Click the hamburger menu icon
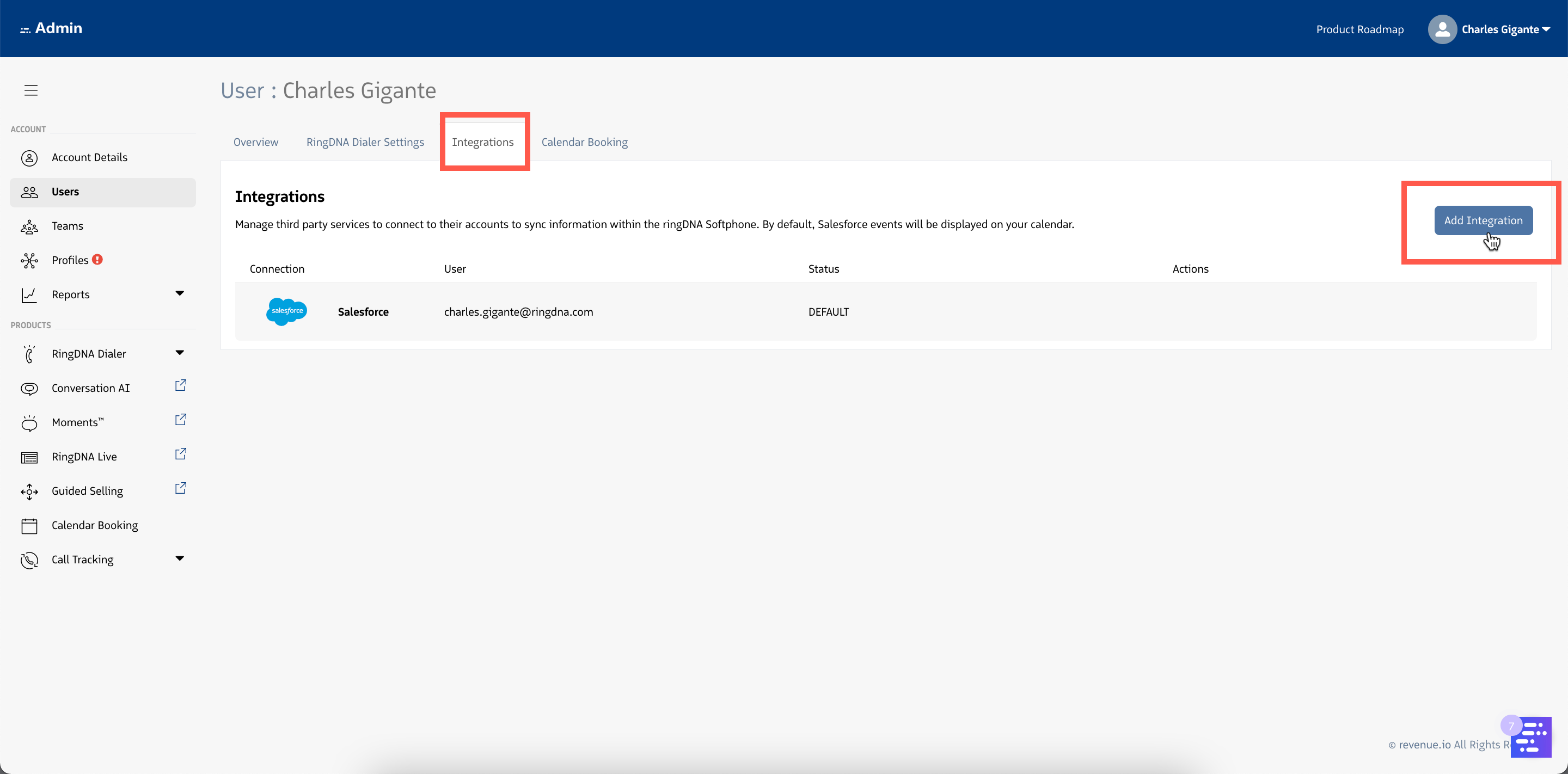This screenshot has width=1568, height=774. (31, 90)
